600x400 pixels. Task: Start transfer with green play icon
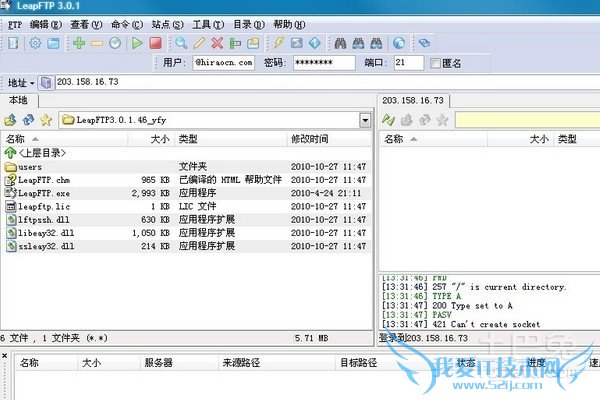click(x=137, y=43)
